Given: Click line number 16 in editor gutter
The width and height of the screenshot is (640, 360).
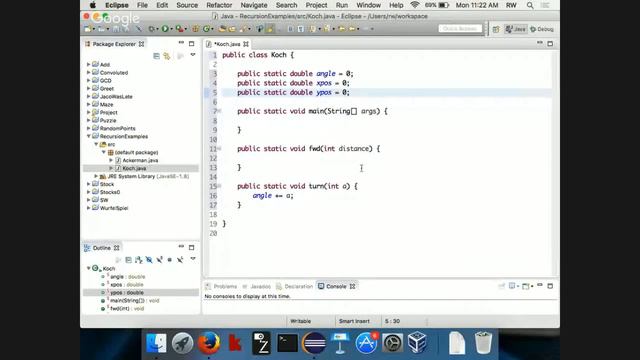Looking at the screenshot, I should (x=213, y=196).
